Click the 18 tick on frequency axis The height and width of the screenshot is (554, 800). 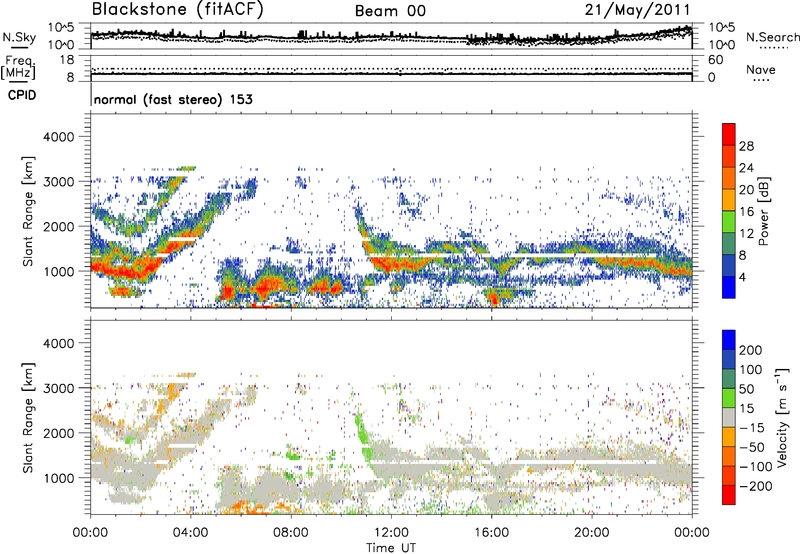(x=66, y=60)
